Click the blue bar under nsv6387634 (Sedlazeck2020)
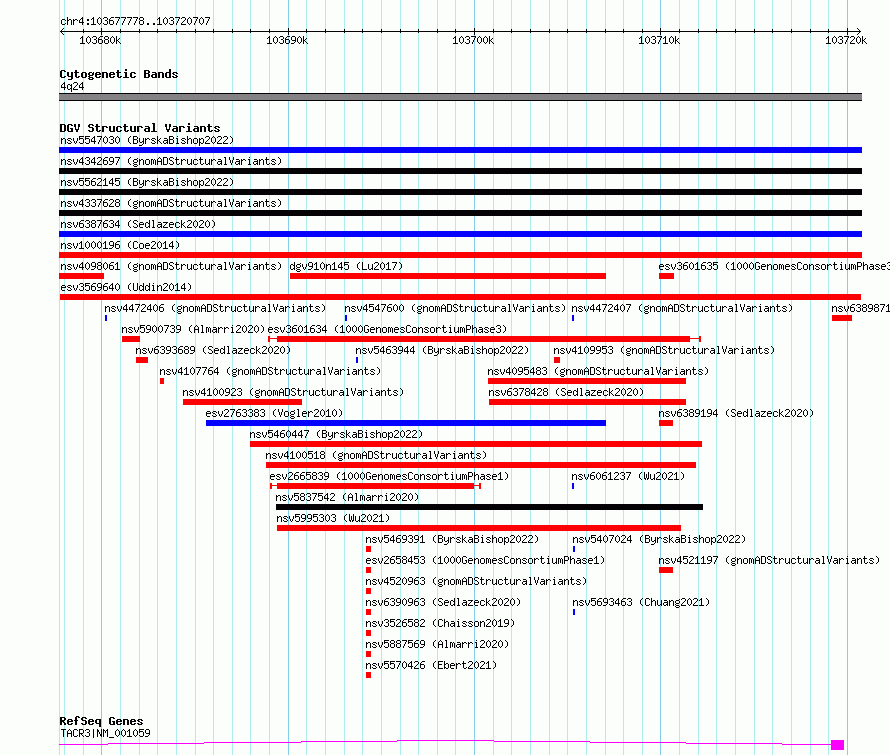Screen dimensions: 890x755 click(x=460, y=234)
